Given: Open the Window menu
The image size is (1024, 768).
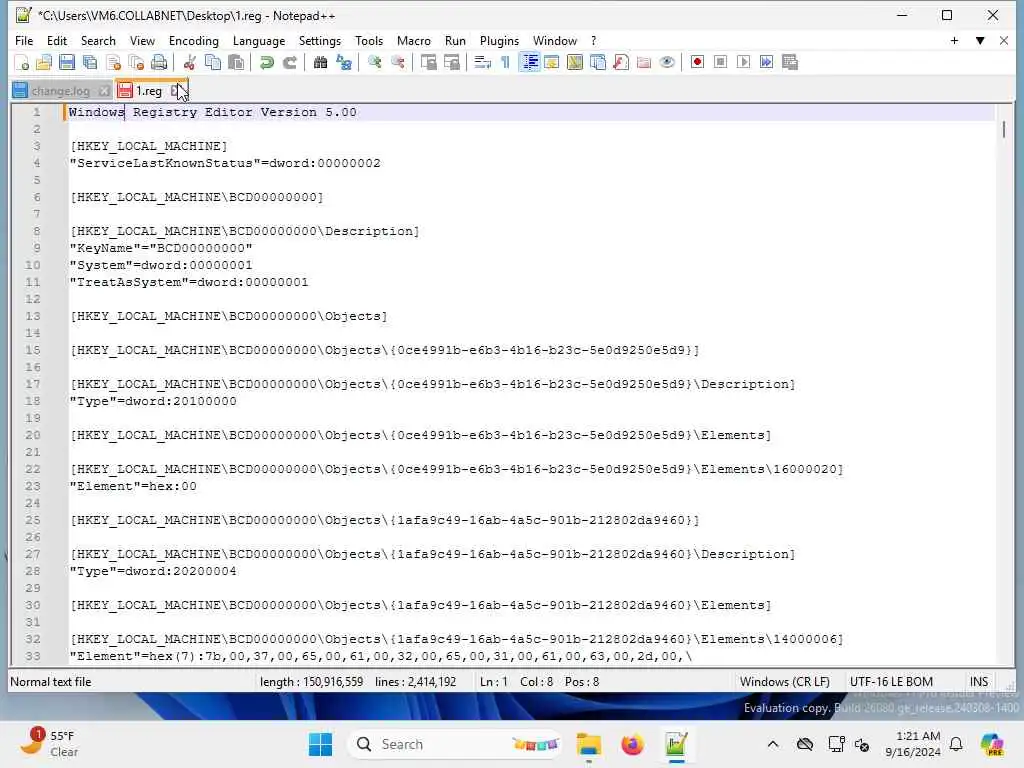Looking at the screenshot, I should [x=555, y=40].
